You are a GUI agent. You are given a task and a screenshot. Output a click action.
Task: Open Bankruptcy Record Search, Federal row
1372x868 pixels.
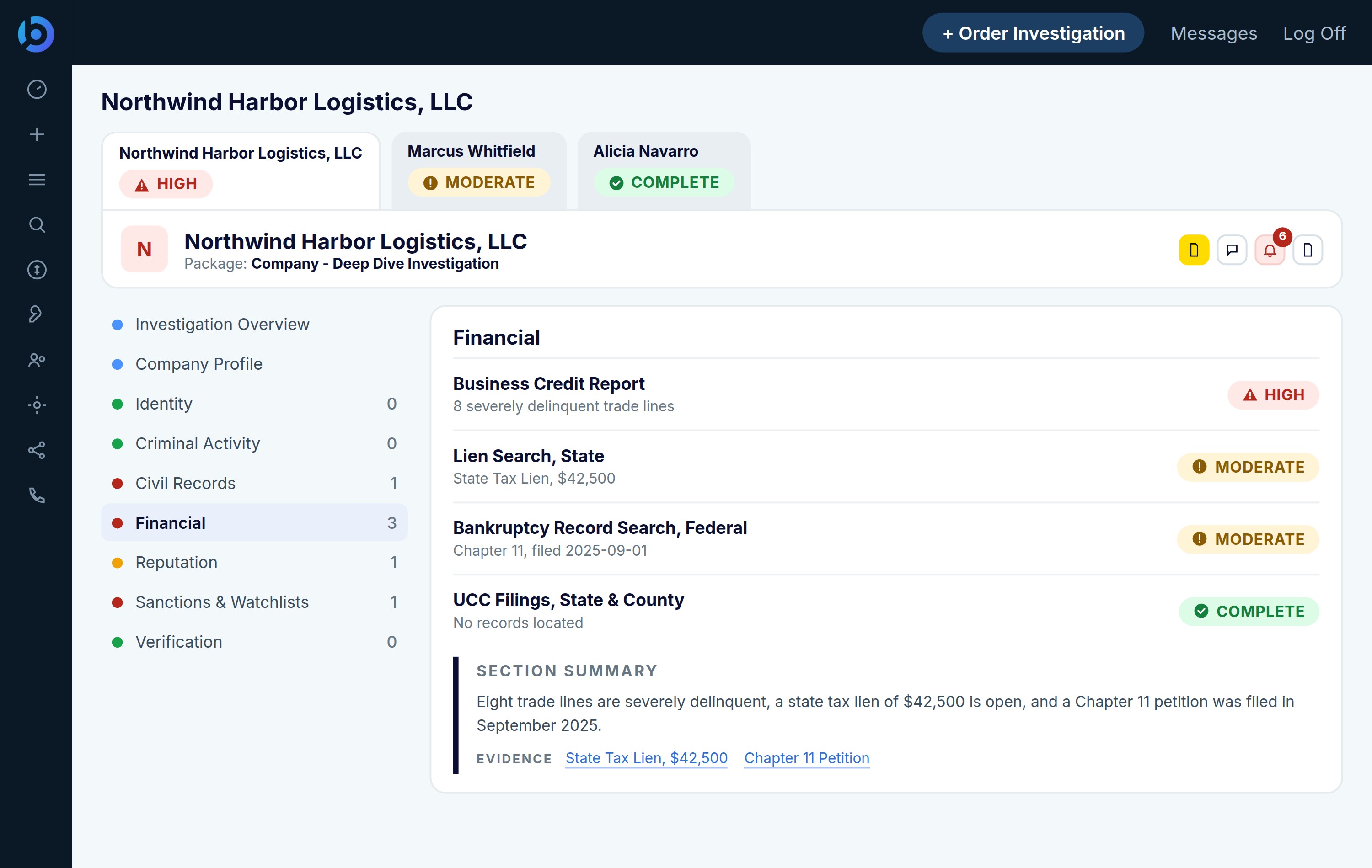tap(886, 539)
